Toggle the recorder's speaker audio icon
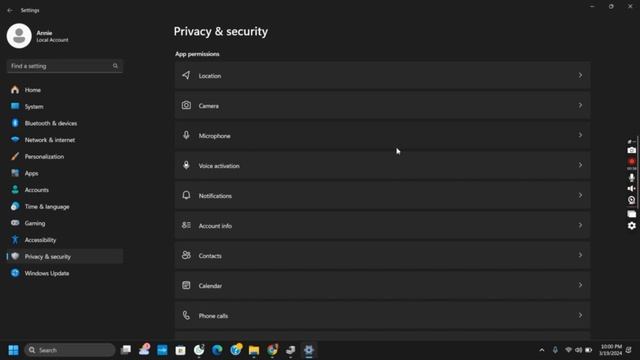This screenshot has height=360, width=640. 631,189
